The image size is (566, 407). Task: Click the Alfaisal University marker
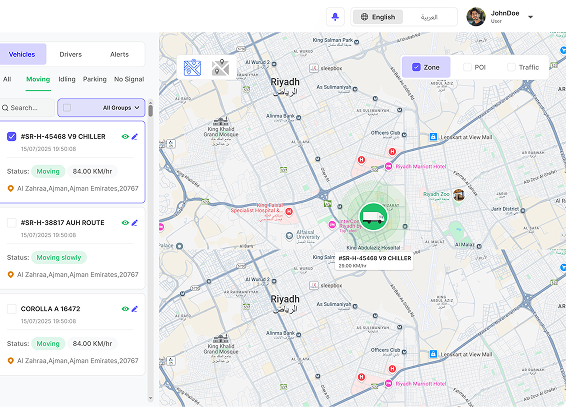pos(289,236)
